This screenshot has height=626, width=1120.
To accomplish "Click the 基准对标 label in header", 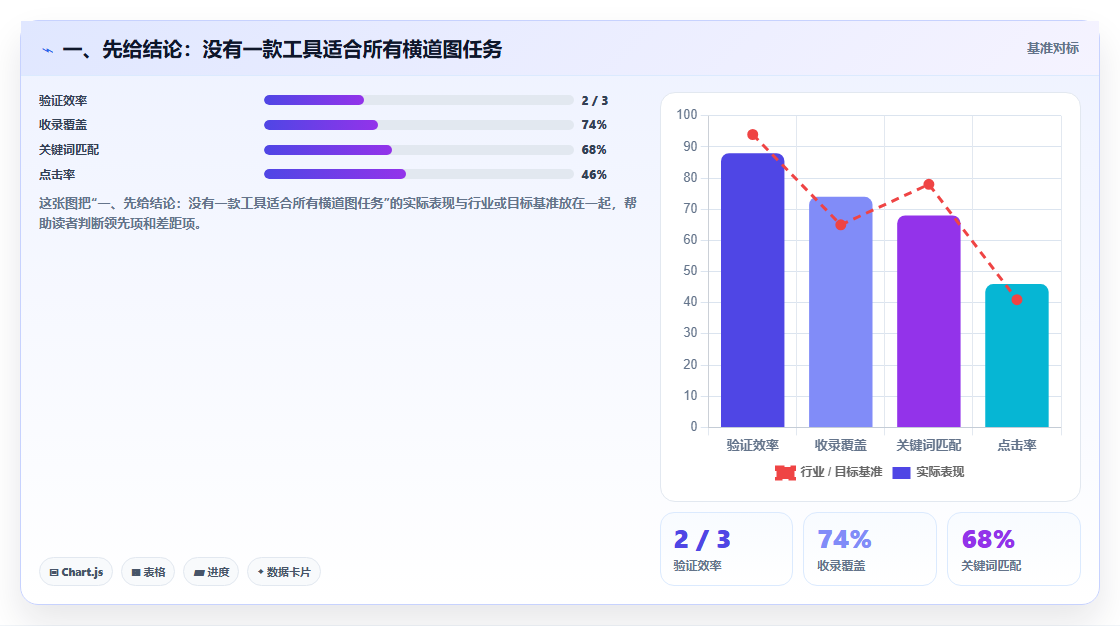I will click(1052, 49).
